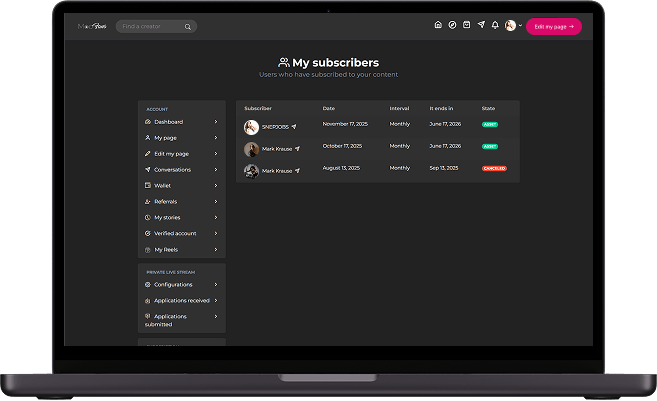
Task: Click the send icon in the October 17 row
Action: (297, 148)
